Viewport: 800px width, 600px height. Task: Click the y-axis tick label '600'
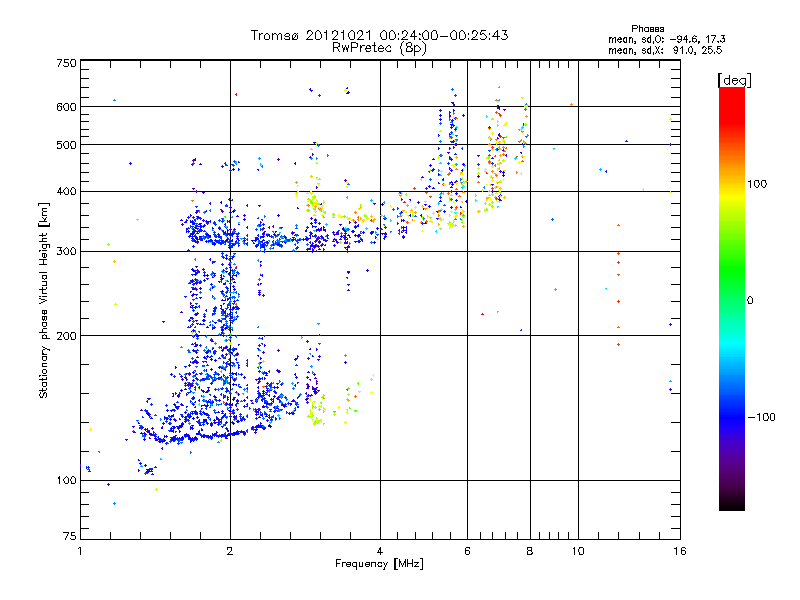pyautogui.click(x=67, y=107)
